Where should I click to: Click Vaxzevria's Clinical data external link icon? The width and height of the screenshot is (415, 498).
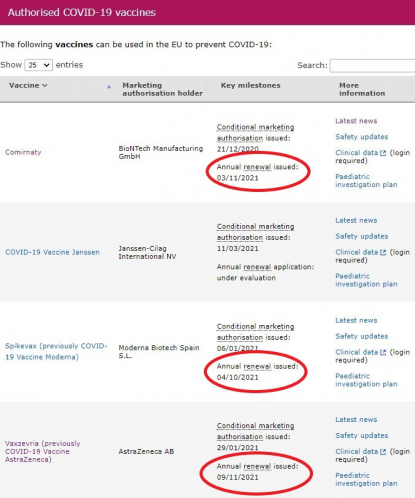pos(383,452)
